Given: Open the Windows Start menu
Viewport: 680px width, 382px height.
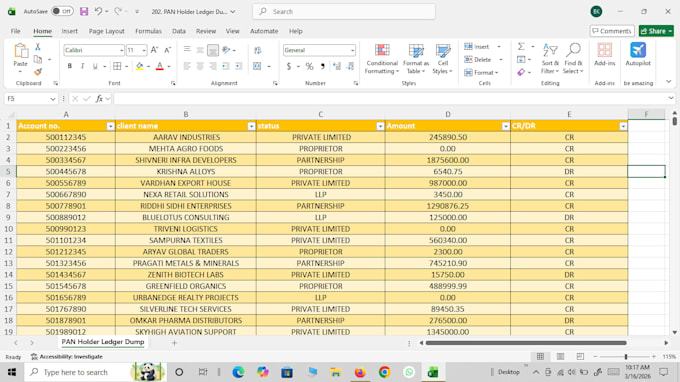Looking at the screenshot, I should coord(12,372).
